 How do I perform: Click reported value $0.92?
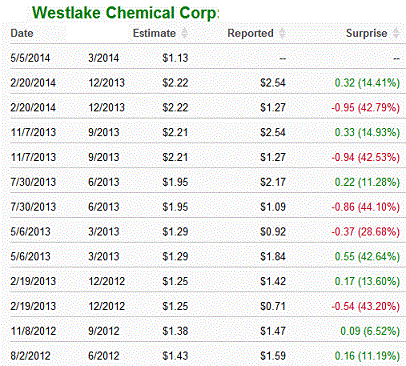(x=273, y=232)
